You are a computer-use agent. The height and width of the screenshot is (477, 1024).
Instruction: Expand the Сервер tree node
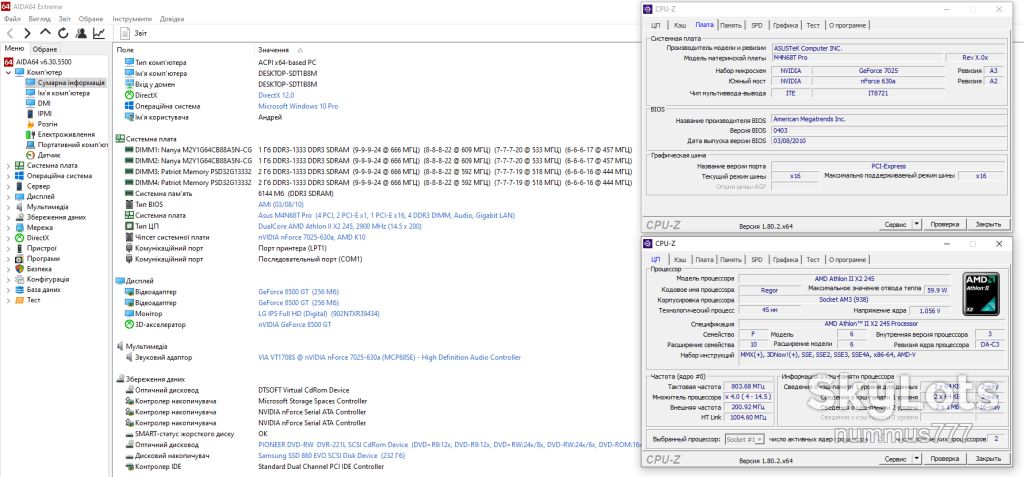click(8, 186)
